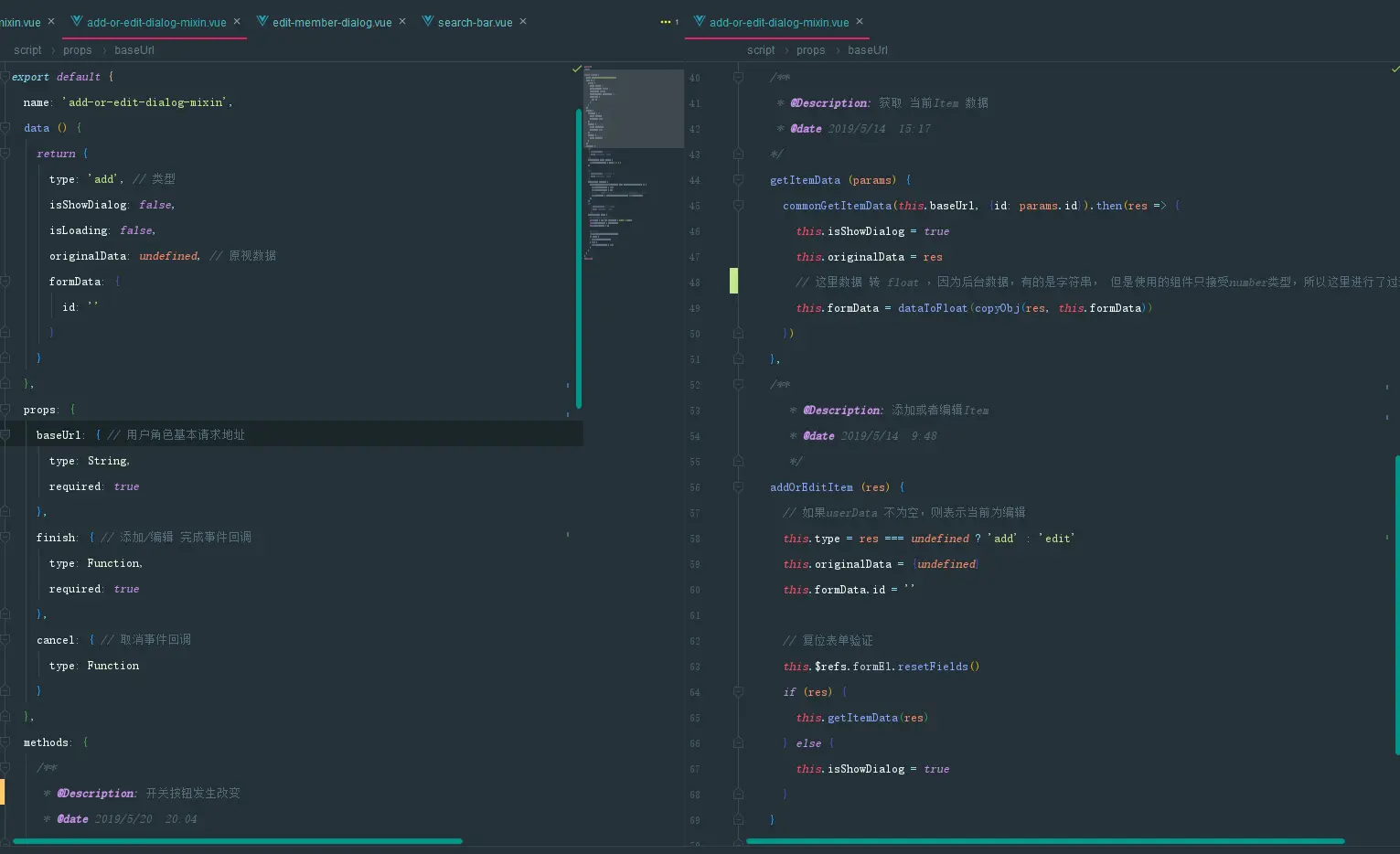Close the search-bar.vue tab
This screenshot has width=1400, height=854.
[x=523, y=21]
